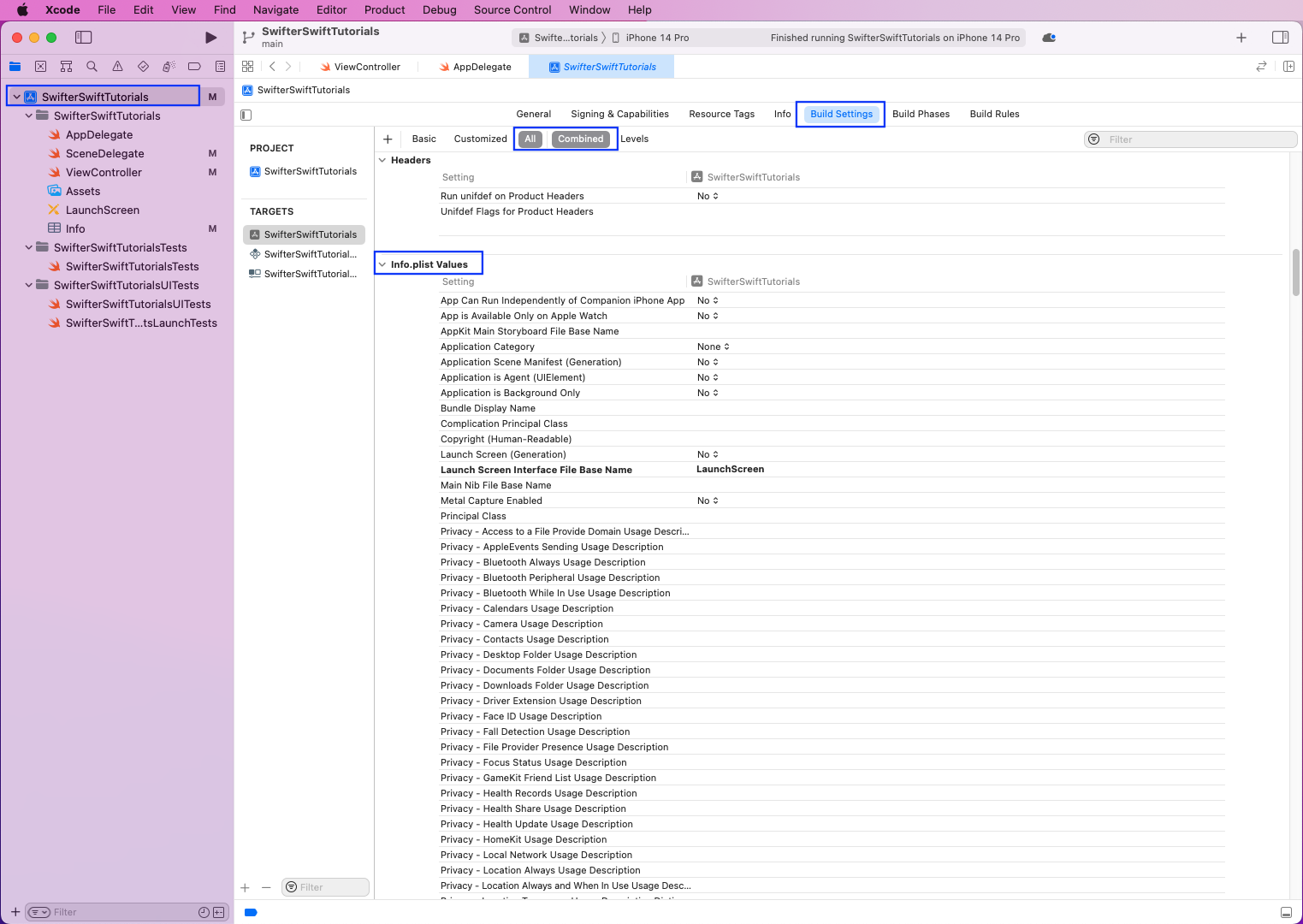The height and width of the screenshot is (924, 1303).
Task: Open the Product menu
Action: click(x=385, y=10)
